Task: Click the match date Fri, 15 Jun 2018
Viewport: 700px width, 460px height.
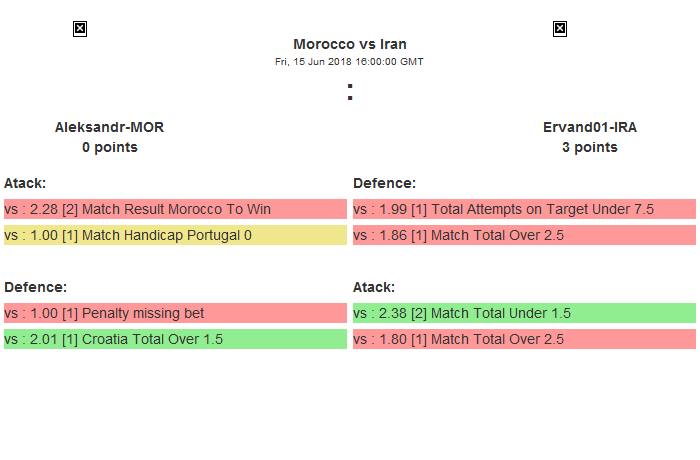Action: (350, 61)
